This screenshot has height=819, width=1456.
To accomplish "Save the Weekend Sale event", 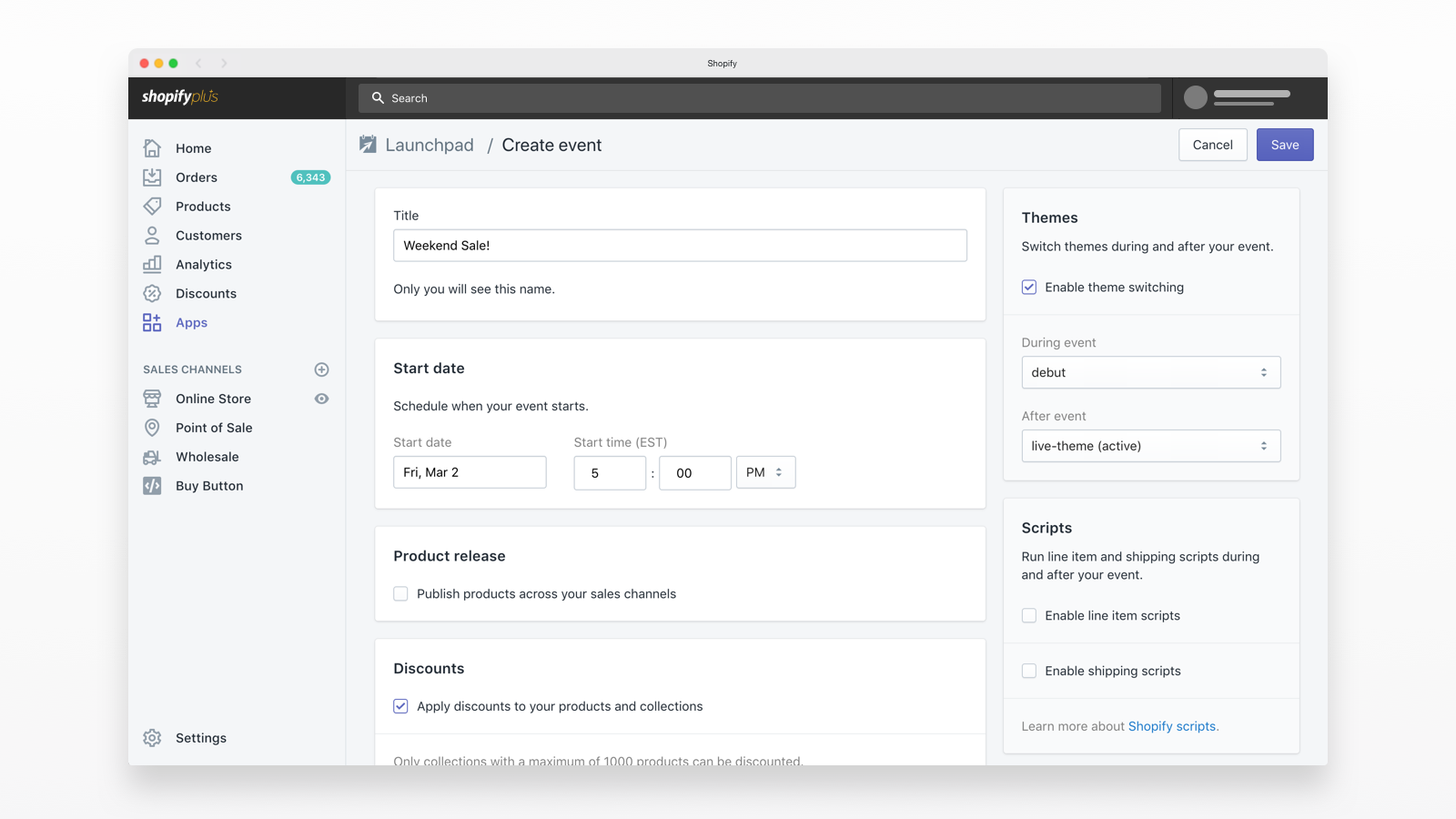I will tap(1284, 144).
